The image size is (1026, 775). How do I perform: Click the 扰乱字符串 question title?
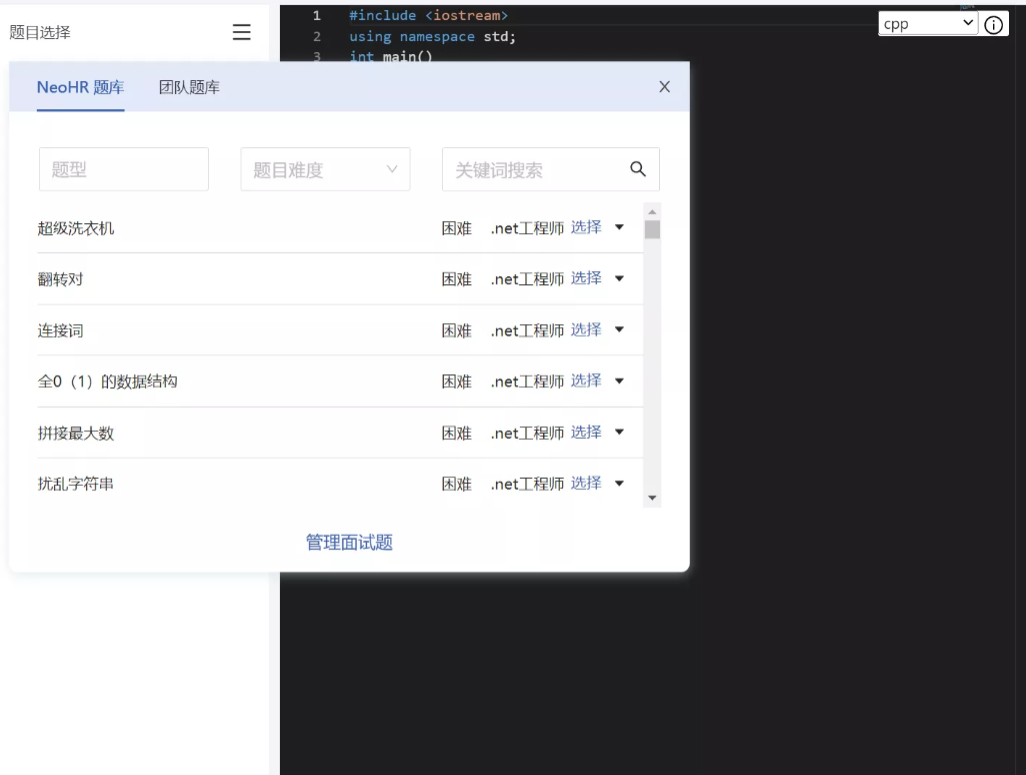point(76,484)
